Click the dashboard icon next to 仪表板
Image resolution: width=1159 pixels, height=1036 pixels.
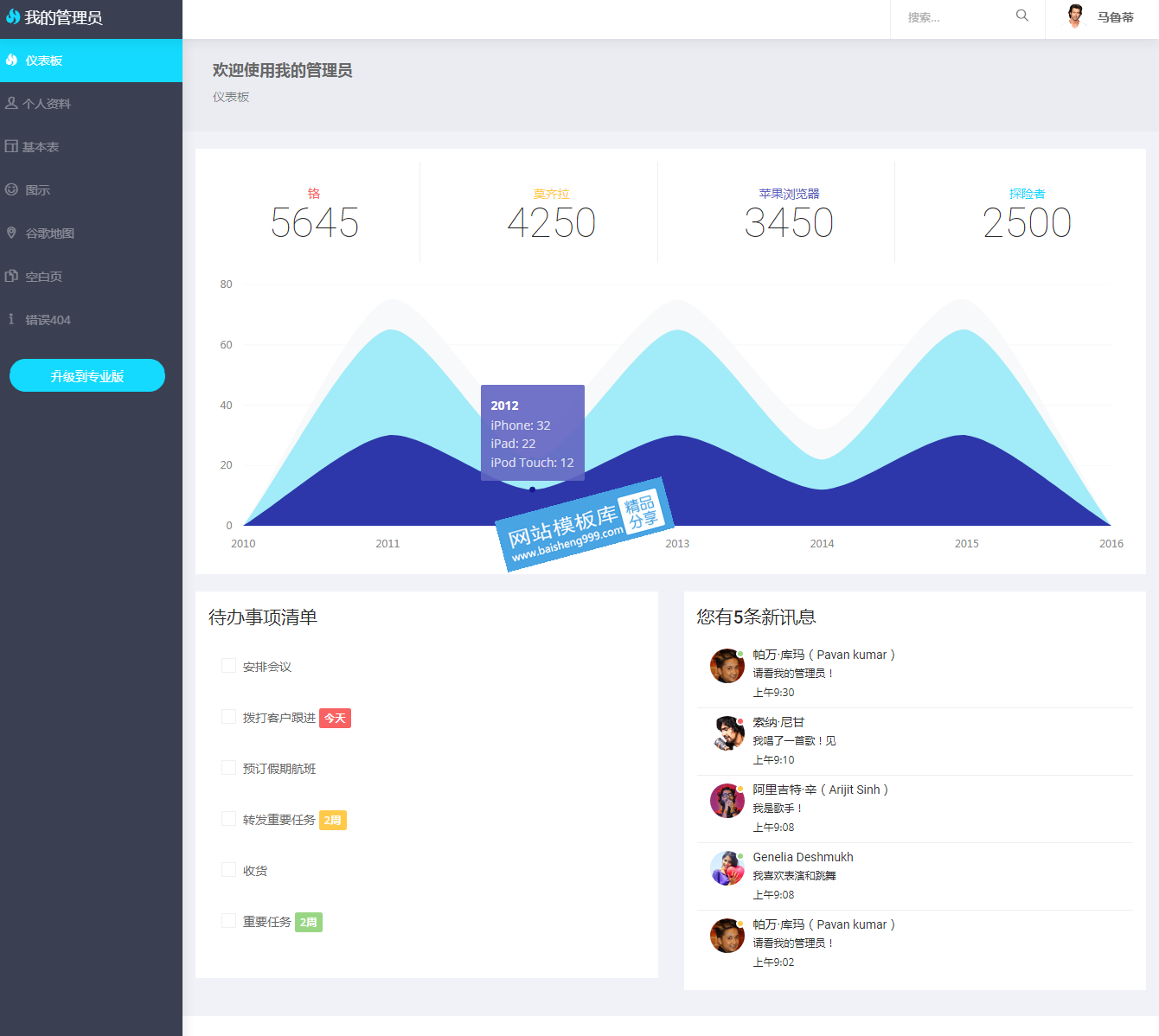pyautogui.click(x=11, y=60)
